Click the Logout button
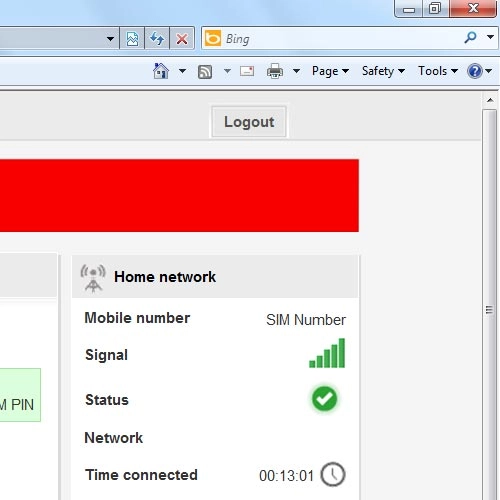Screen dimensions: 500x500 point(249,122)
